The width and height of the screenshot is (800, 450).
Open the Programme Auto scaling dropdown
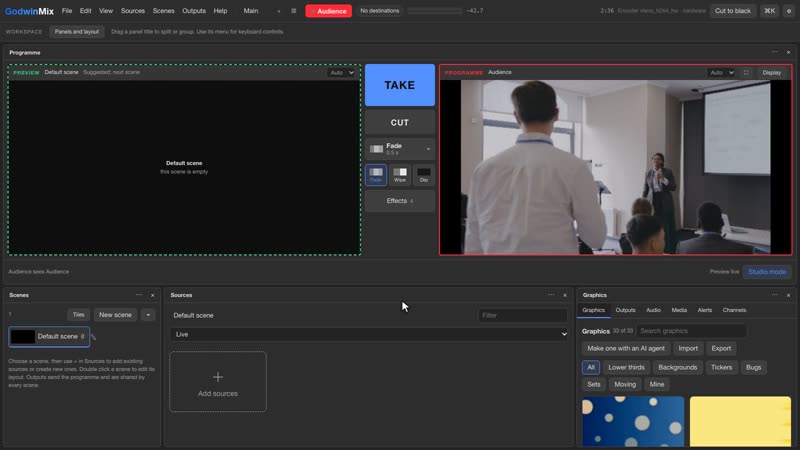pos(721,72)
